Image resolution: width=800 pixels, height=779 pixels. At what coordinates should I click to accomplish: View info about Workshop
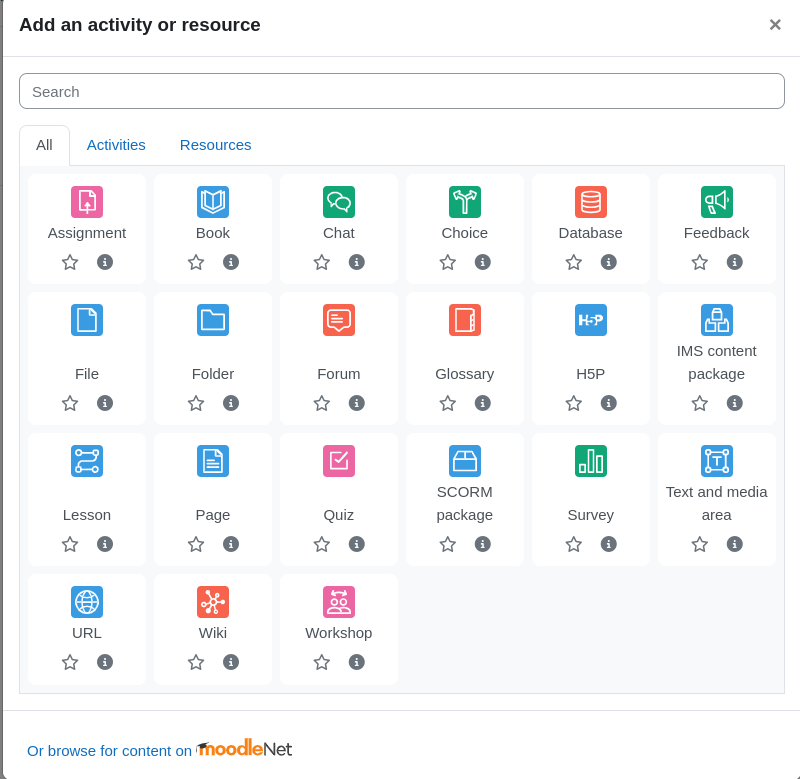357,662
